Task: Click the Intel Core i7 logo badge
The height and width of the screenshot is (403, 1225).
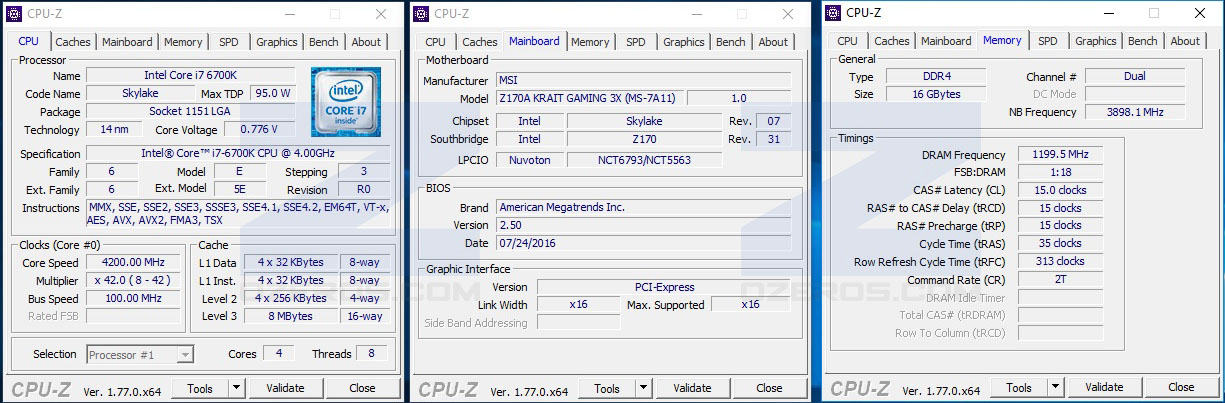Action: click(345, 102)
